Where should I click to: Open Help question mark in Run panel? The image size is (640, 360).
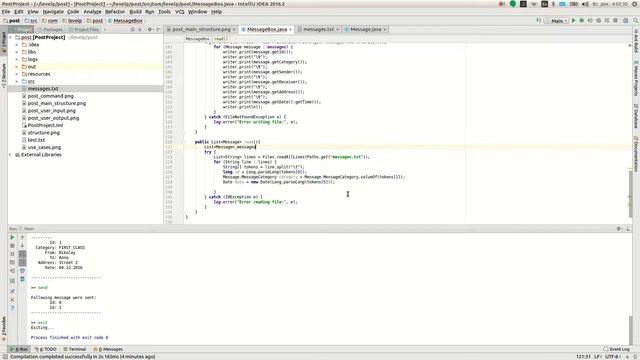pyautogui.click(x=12, y=308)
